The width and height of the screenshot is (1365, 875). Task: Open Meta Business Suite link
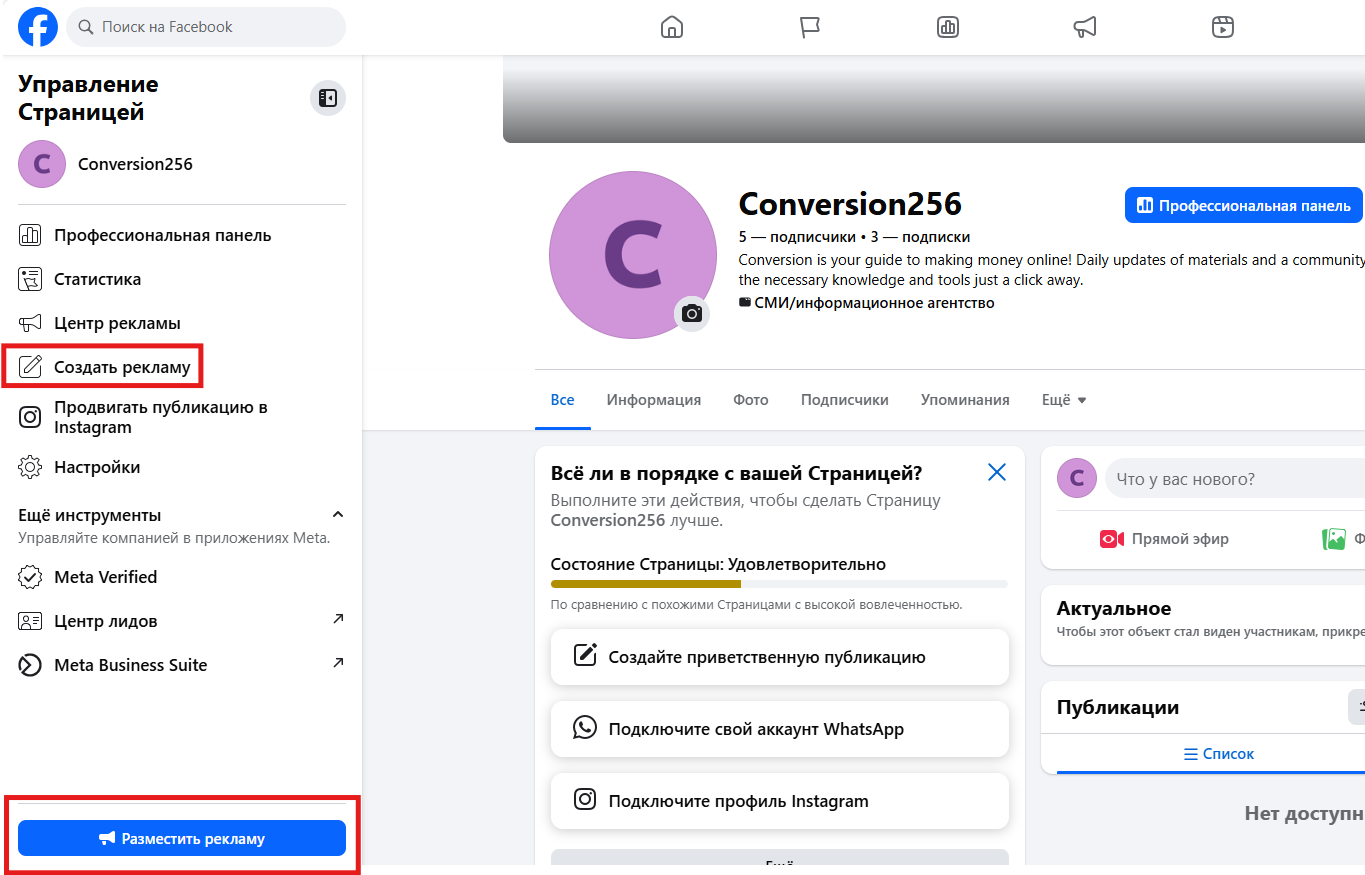pos(135,664)
